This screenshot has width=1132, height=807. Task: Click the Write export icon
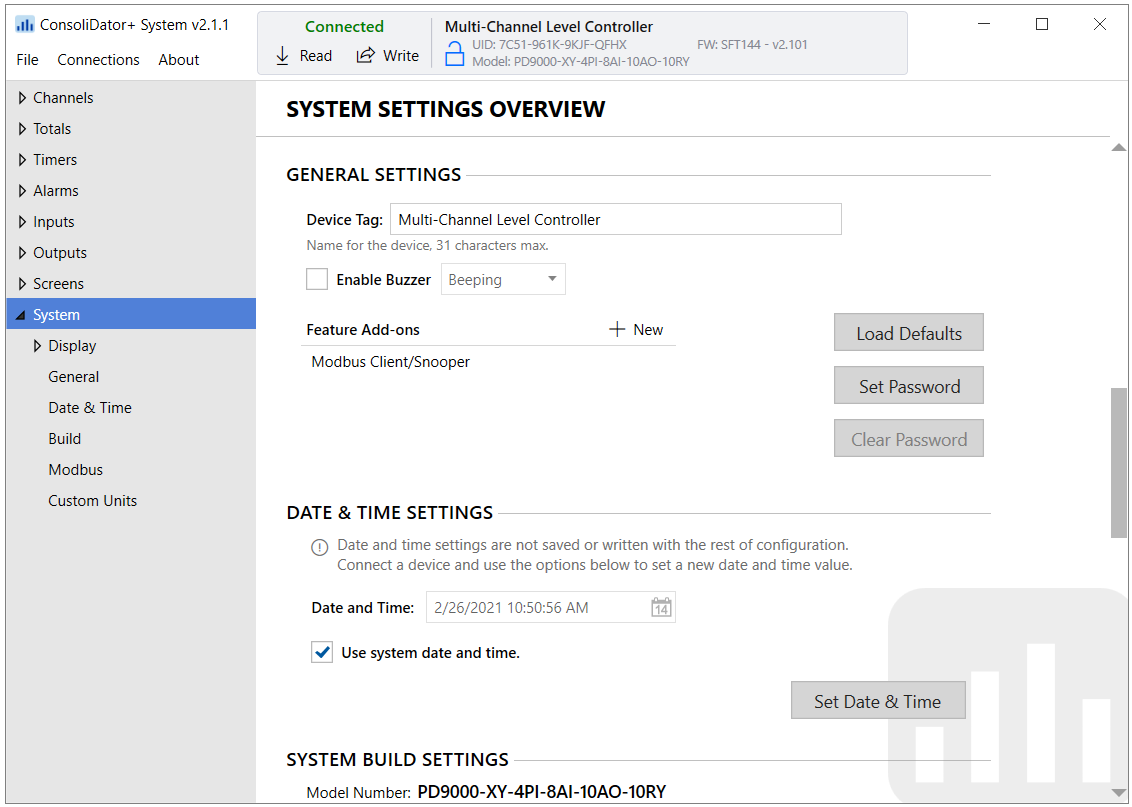[366, 56]
